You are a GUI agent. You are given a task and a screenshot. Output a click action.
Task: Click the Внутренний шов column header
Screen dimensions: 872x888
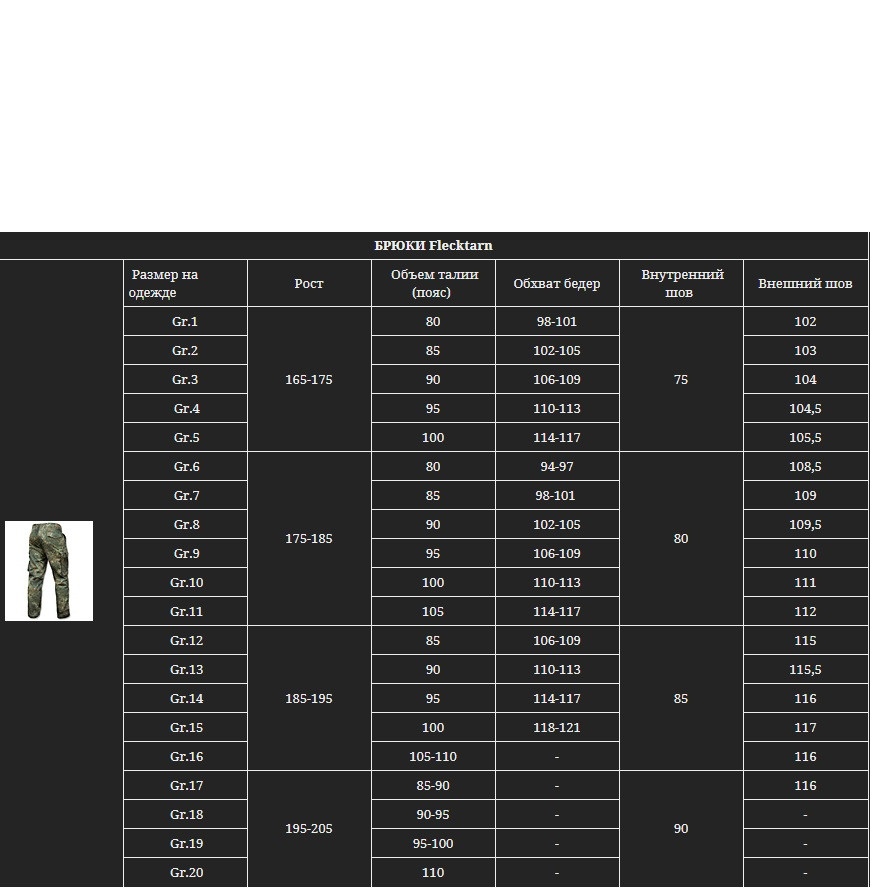pyautogui.click(x=681, y=283)
